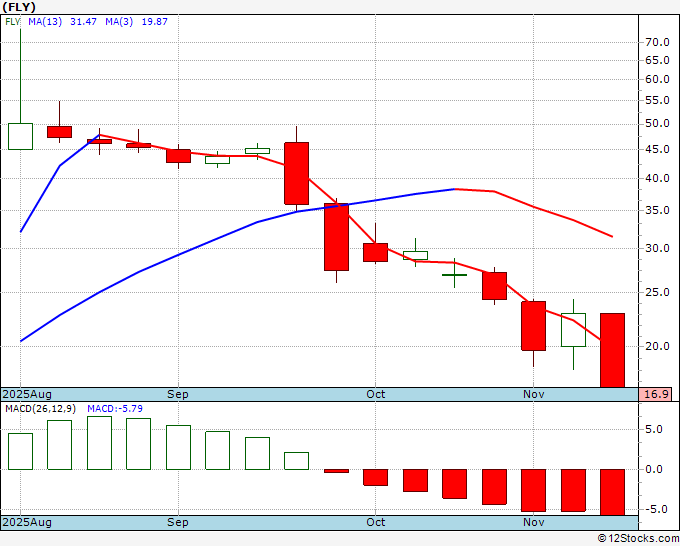The image size is (680, 546).
Task: Click the green doji cross candle in October
Action: pos(454,275)
